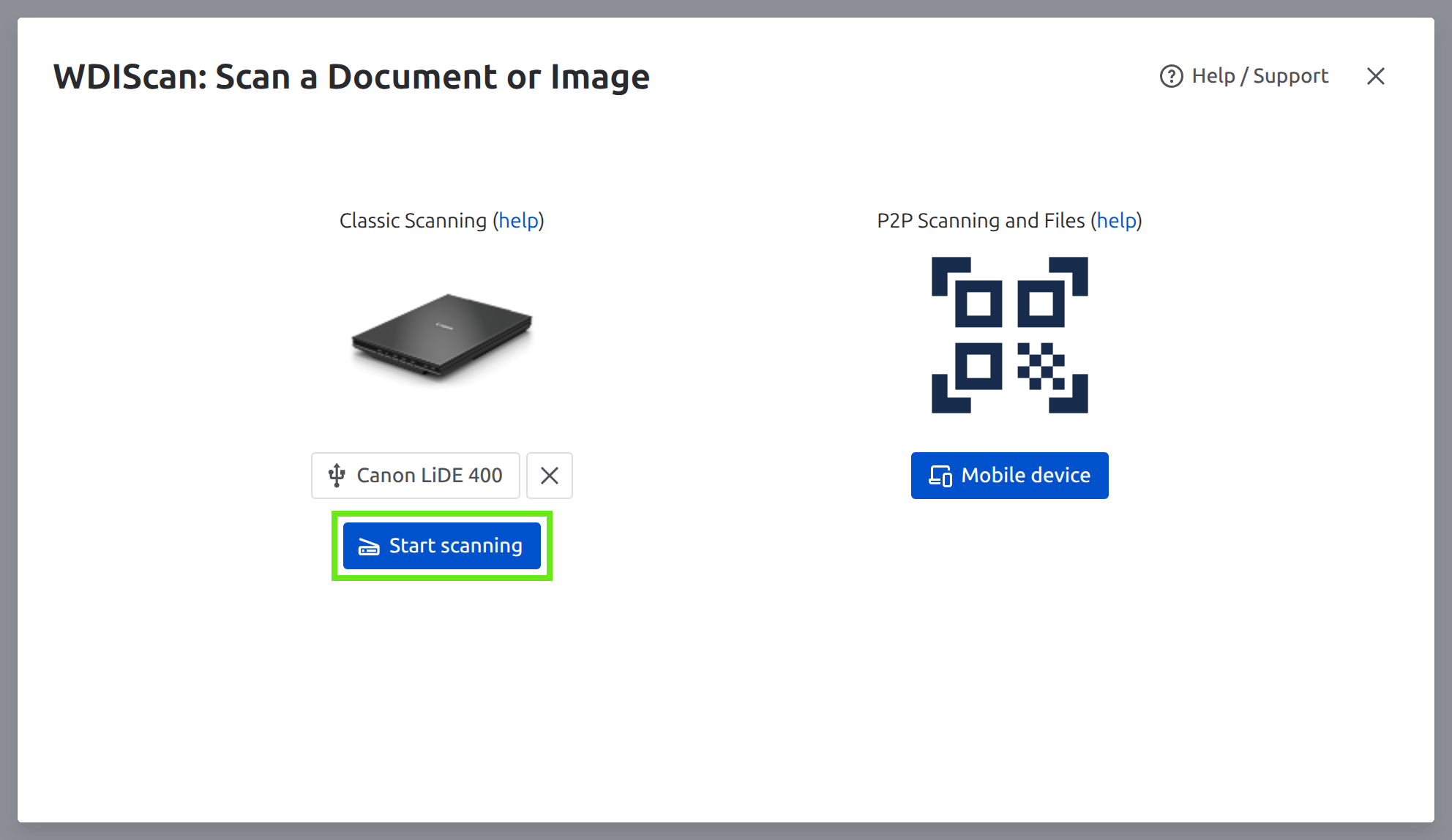The image size is (1452, 840).
Task: Select the Canon LiDE 400 scanner button
Action: coord(416,476)
